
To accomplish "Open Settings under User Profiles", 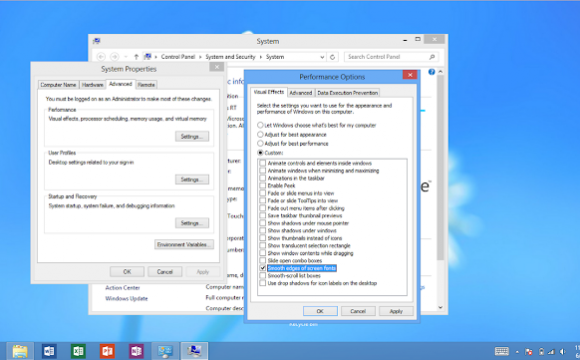I will [x=192, y=179].
